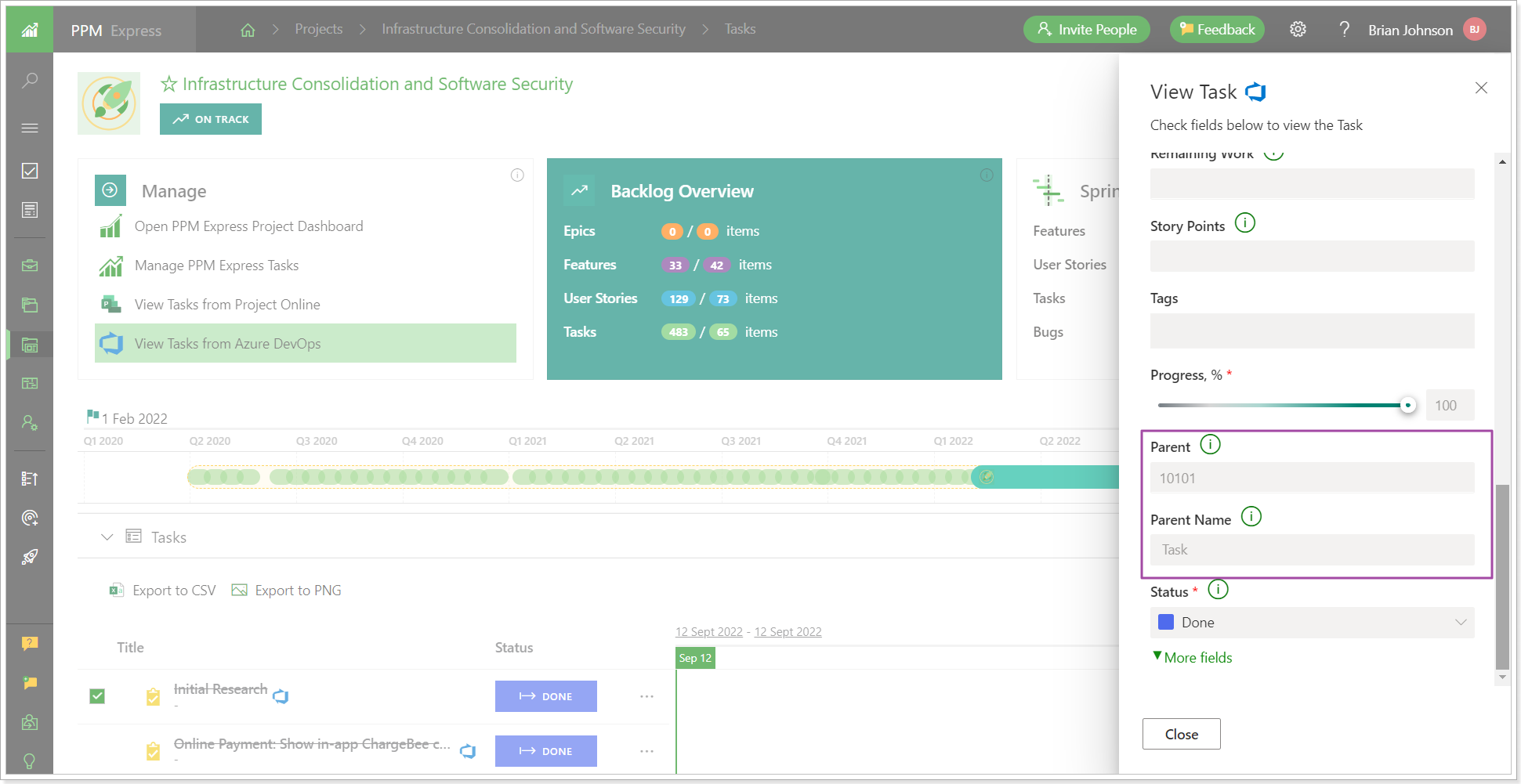Viewport: 1521px width, 784px height.
Task: Expand More fields in View Task
Action: click(x=1192, y=658)
